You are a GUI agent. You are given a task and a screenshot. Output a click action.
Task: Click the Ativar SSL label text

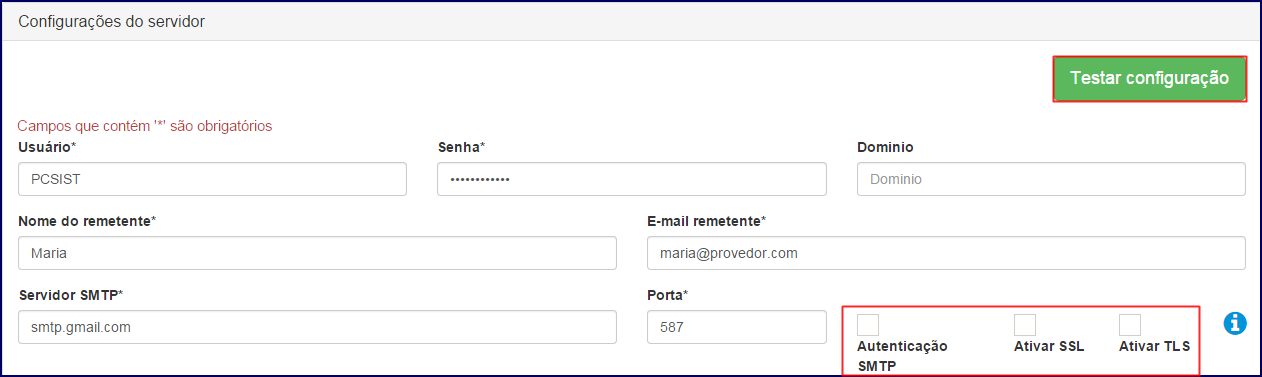(x=1049, y=347)
